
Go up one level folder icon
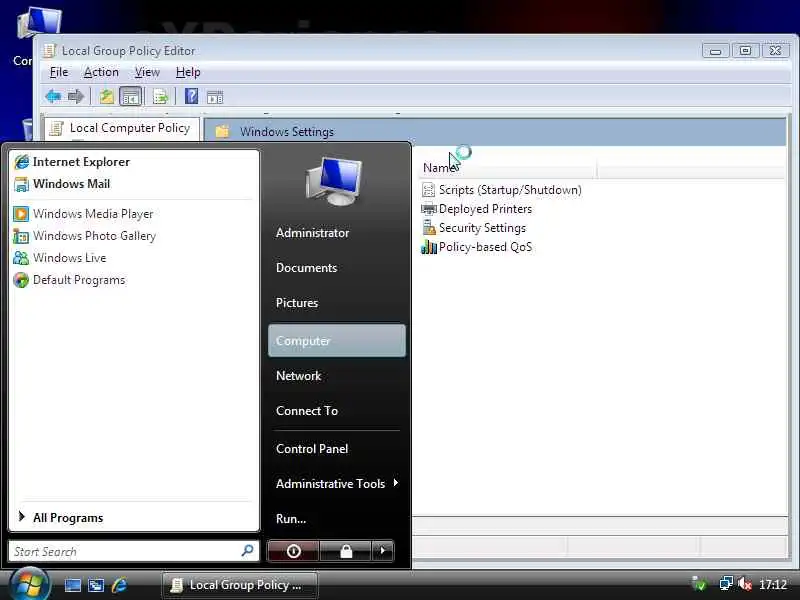106,96
